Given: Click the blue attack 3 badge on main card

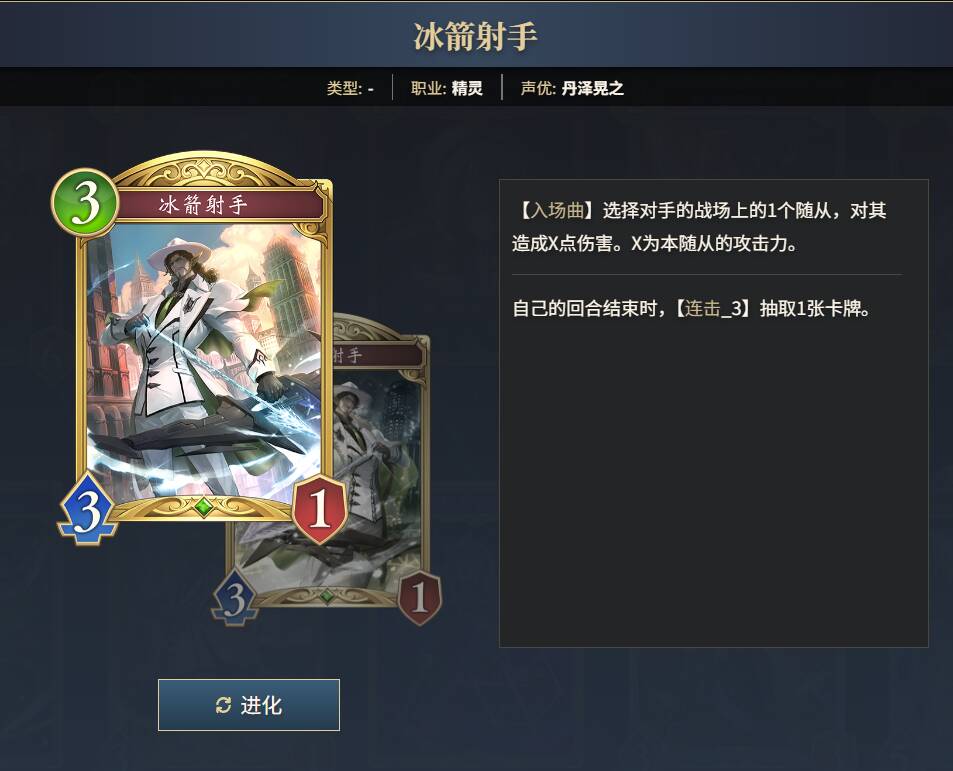Looking at the screenshot, I should click(x=88, y=509).
